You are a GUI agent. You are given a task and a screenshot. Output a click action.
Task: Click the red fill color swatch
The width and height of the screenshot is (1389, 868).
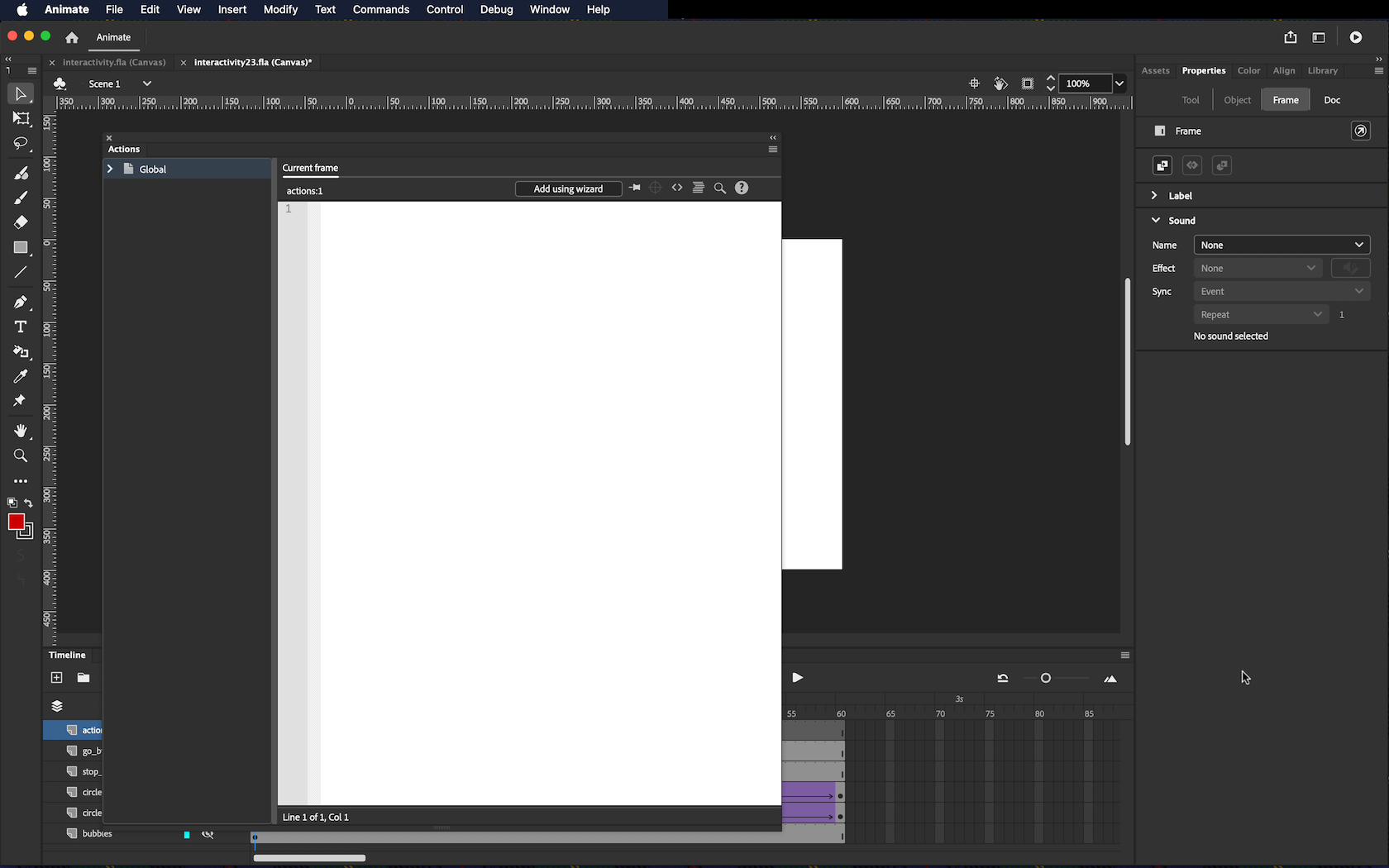[x=16, y=522]
